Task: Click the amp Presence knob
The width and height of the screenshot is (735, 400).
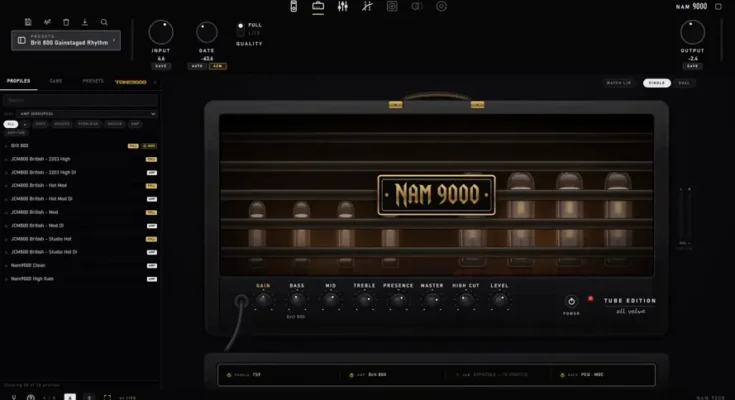Action: tap(398, 301)
